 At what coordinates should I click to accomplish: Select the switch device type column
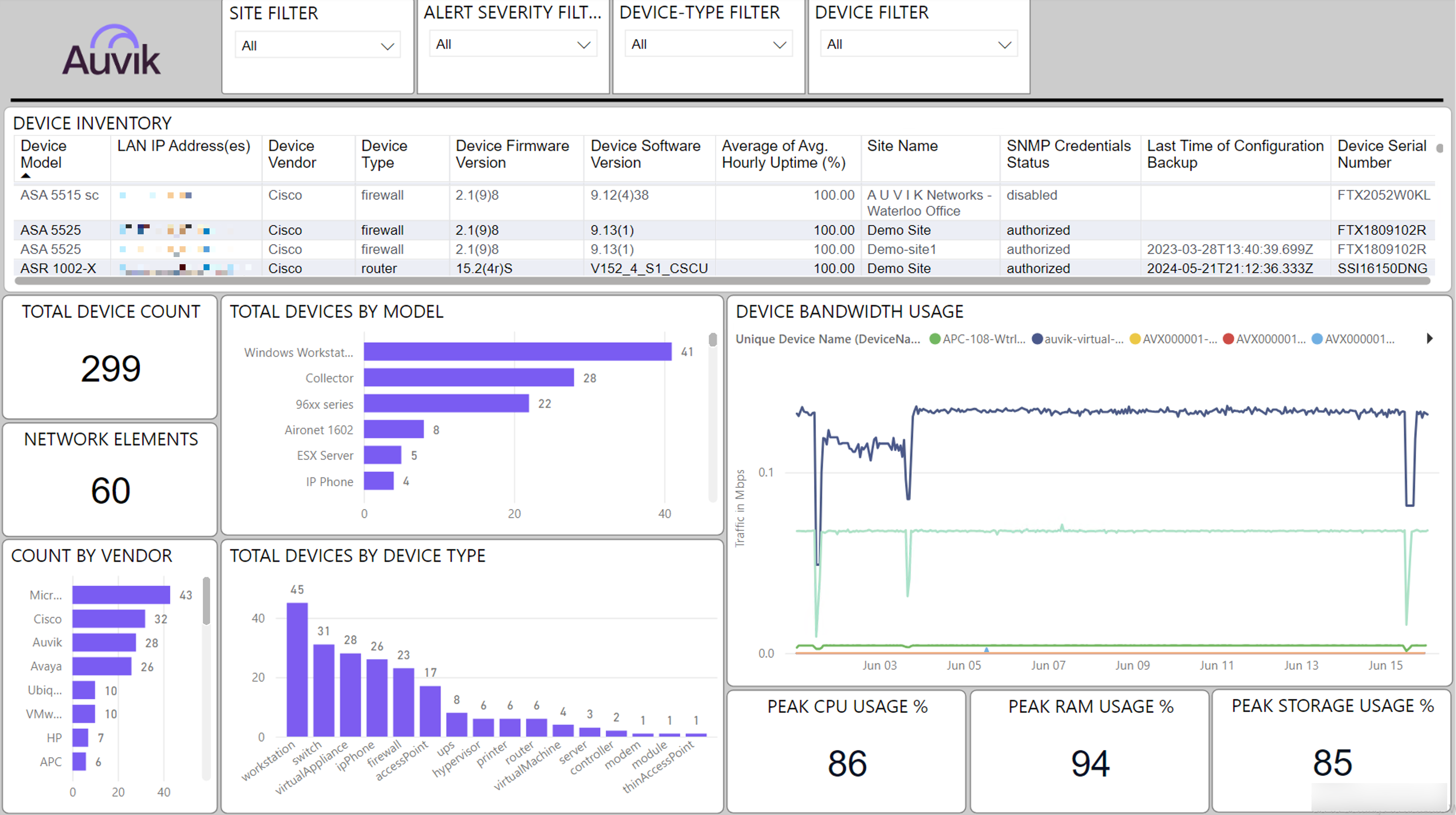coord(324,690)
